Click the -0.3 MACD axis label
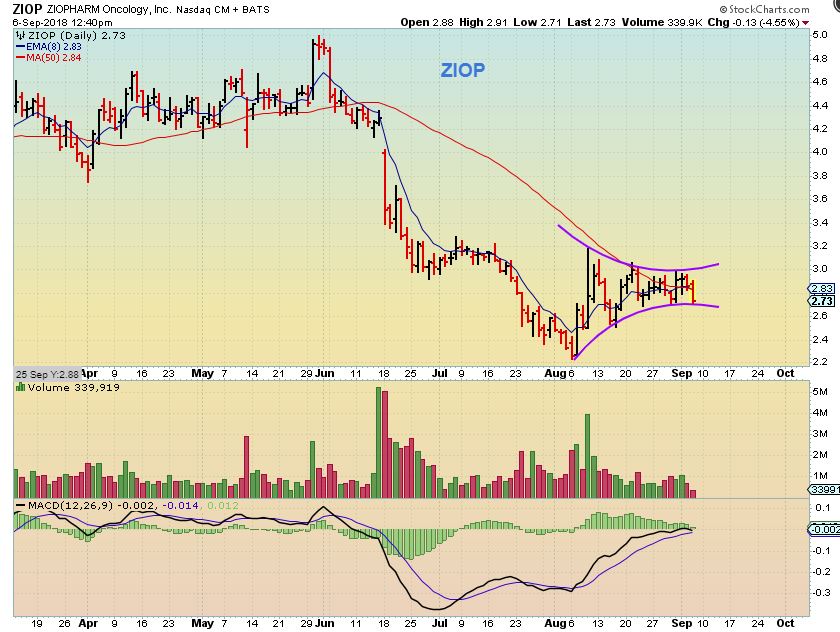 [822, 592]
